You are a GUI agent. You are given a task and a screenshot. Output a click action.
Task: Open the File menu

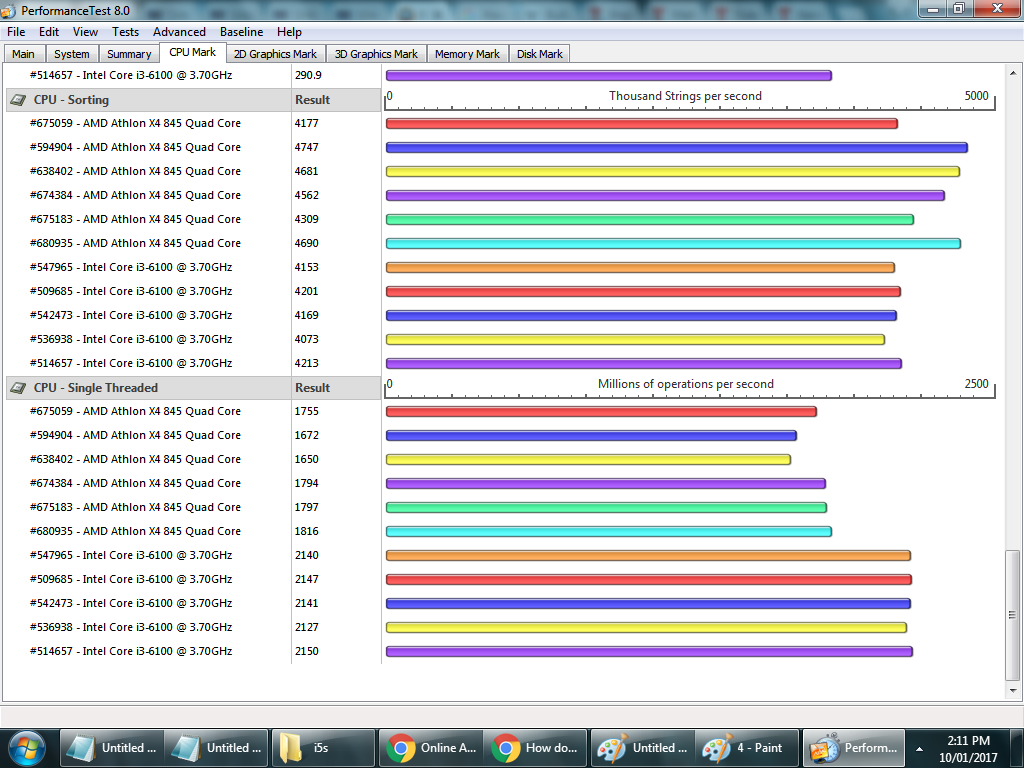pyautogui.click(x=16, y=32)
